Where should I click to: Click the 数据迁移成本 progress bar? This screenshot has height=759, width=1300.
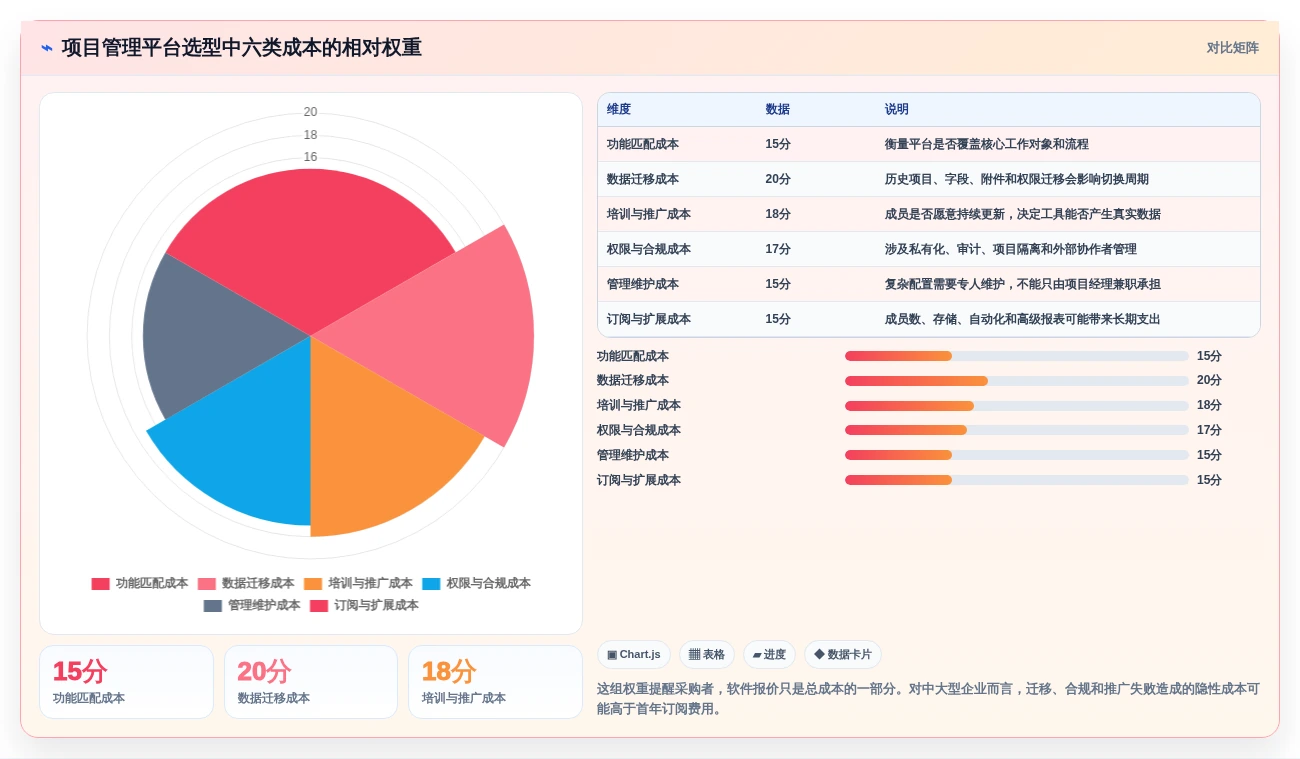(x=1017, y=381)
